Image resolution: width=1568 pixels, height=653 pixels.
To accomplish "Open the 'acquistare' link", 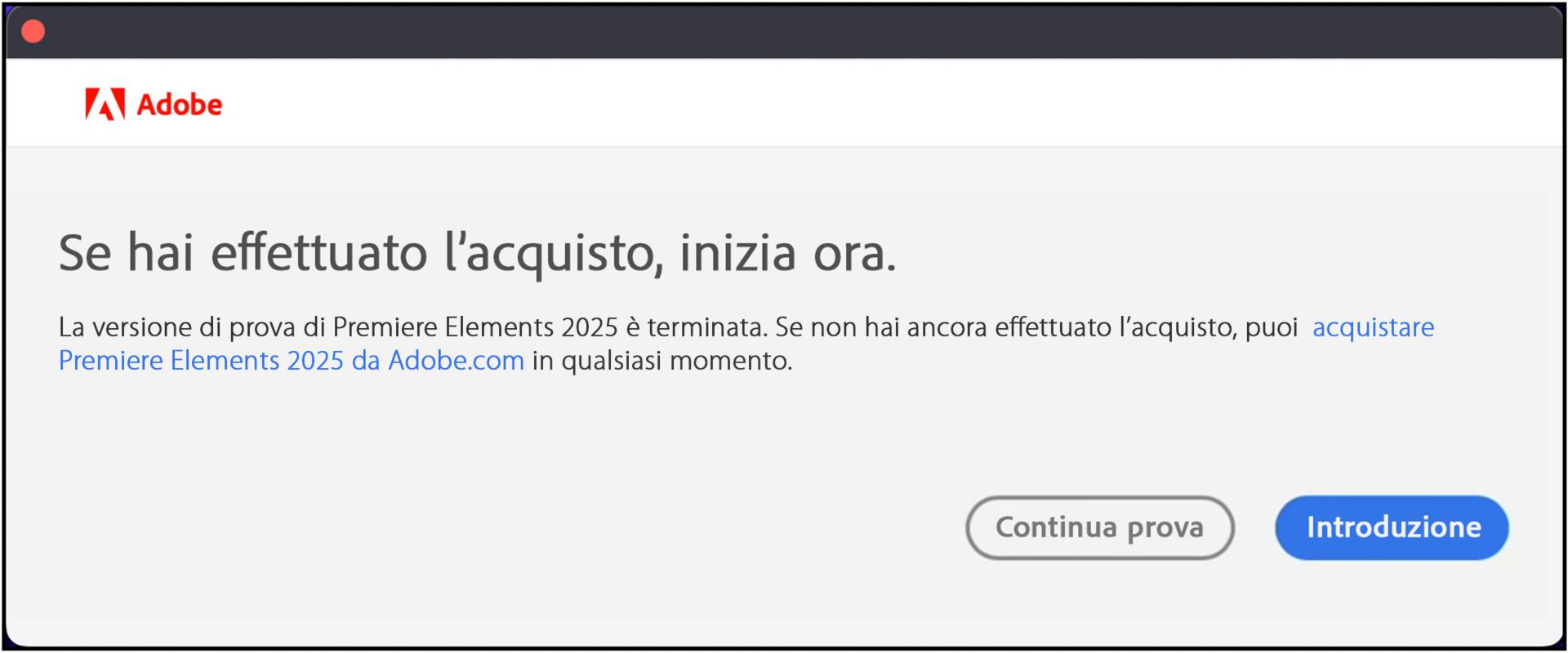I will (1373, 327).
